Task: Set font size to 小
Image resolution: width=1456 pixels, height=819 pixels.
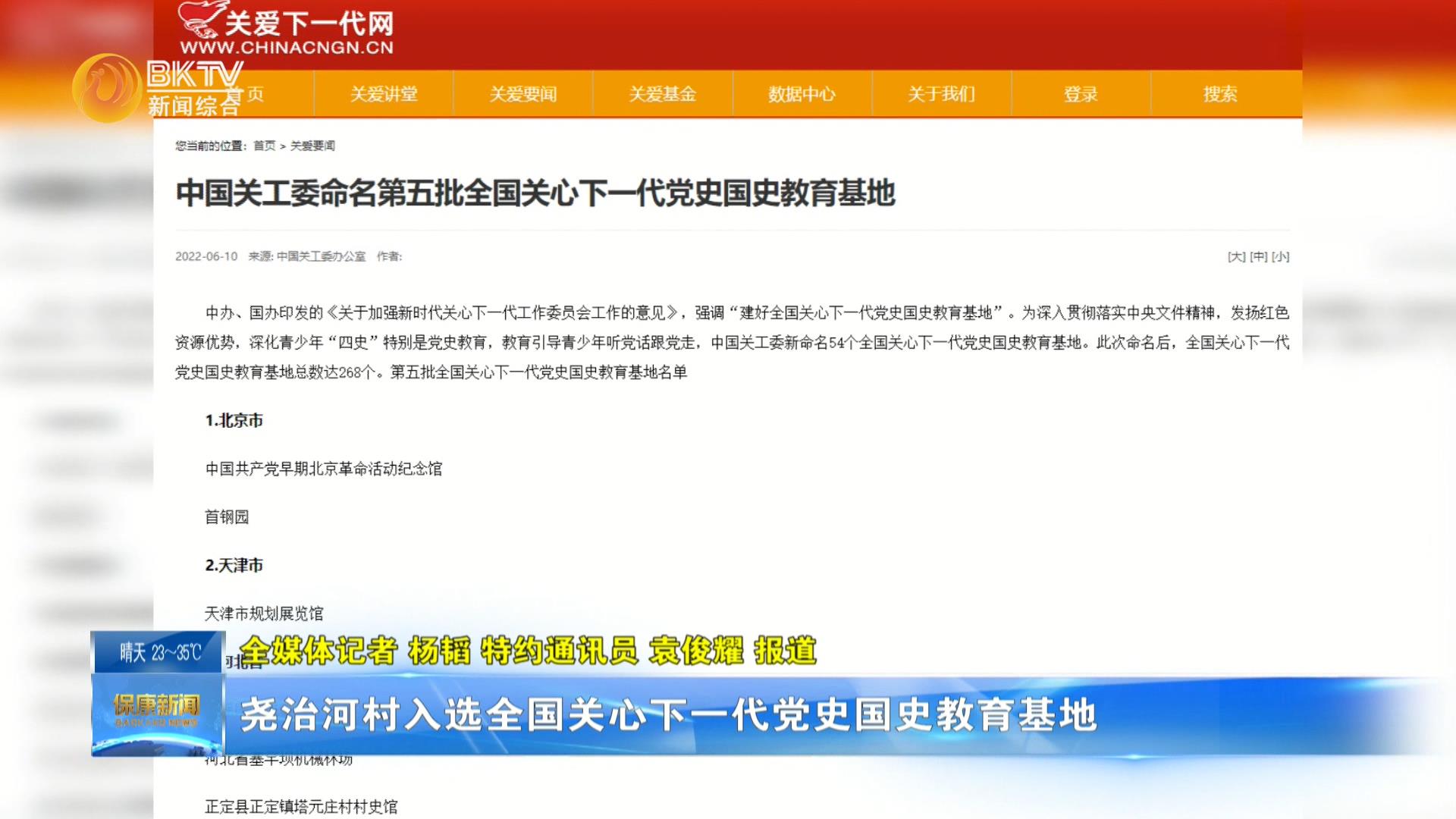Action: point(1281,256)
